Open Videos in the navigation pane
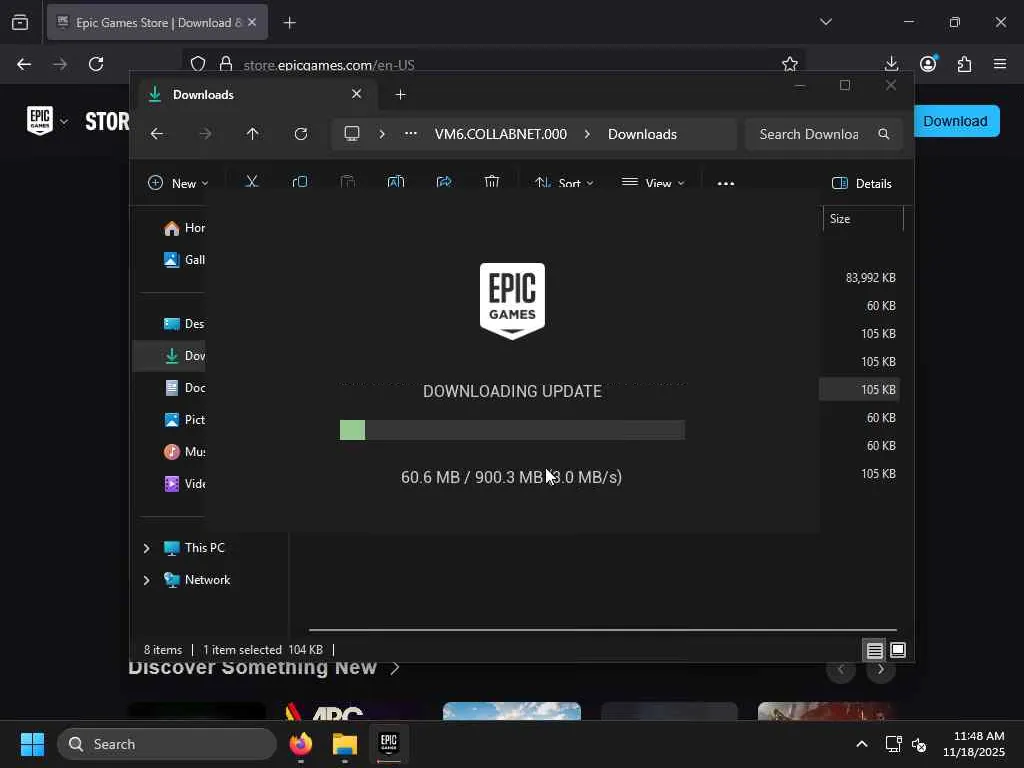1024x768 pixels. pyautogui.click(x=184, y=484)
